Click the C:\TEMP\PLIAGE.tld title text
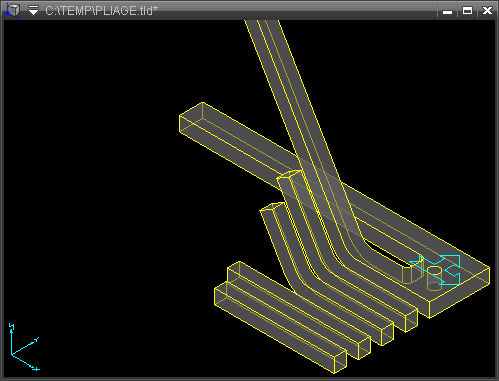 click(x=101, y=11)
